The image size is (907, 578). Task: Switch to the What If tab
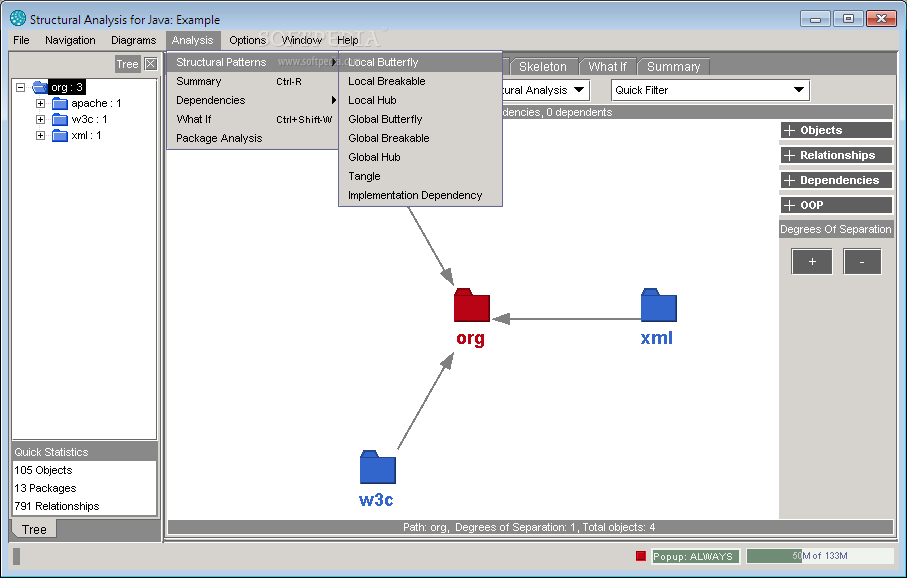[607, 67]
